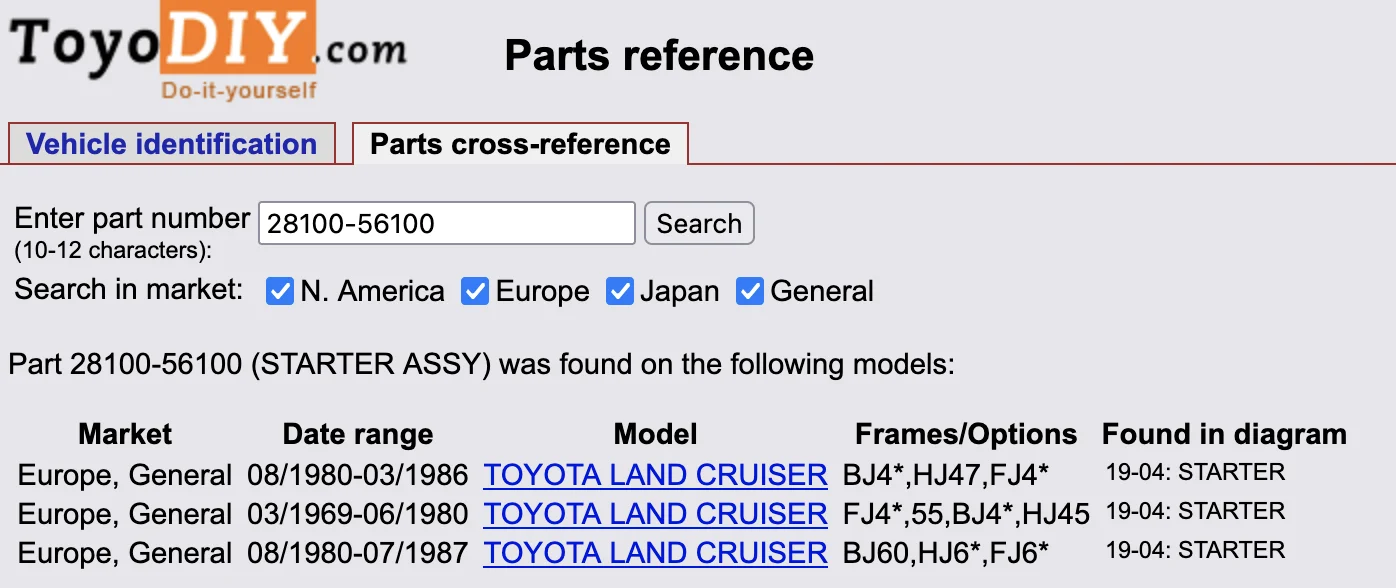Viewport: 1396px width, 588px height.
Task: Focus the part number input field
Action: pyautogui.click(x=447, y=223)
